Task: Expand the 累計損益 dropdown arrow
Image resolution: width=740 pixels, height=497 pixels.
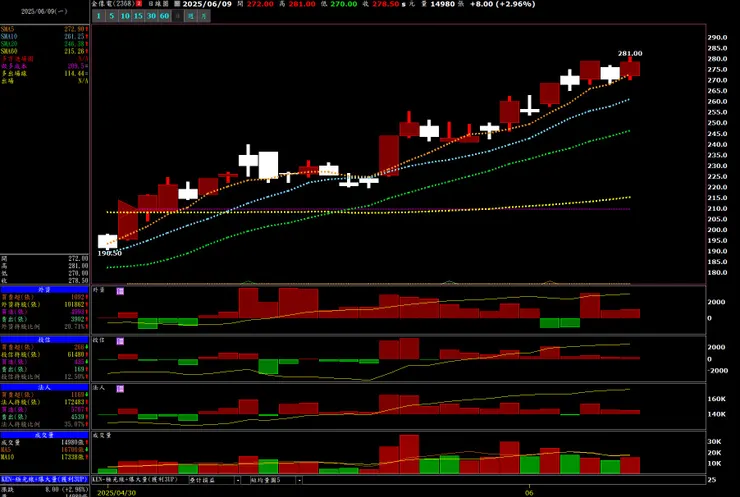Action: pos(237,480)
